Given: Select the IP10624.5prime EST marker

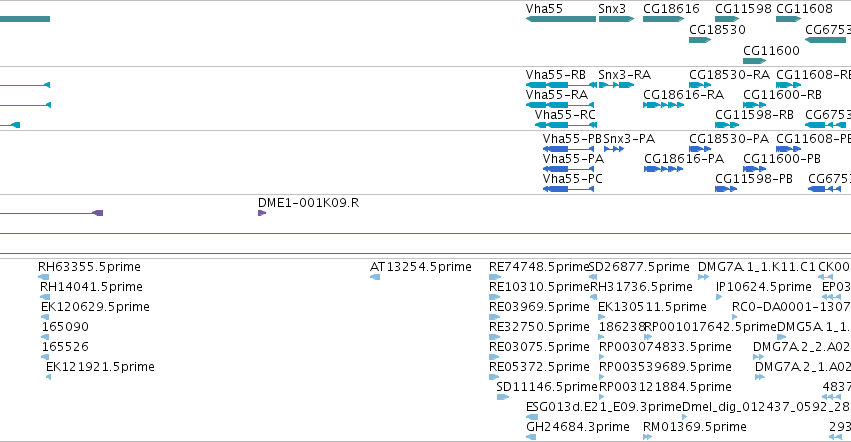Looking at the screenshot, I should [719, 297].
